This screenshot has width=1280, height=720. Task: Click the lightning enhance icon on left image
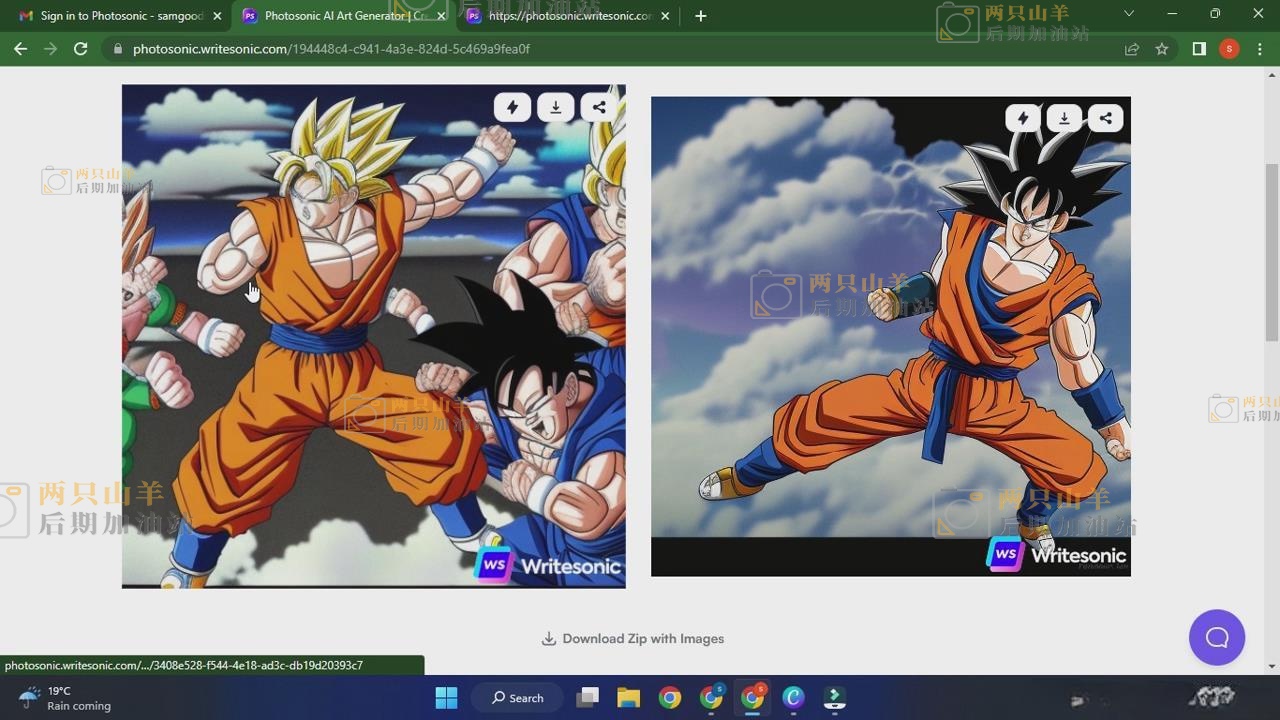pos(512,108)
